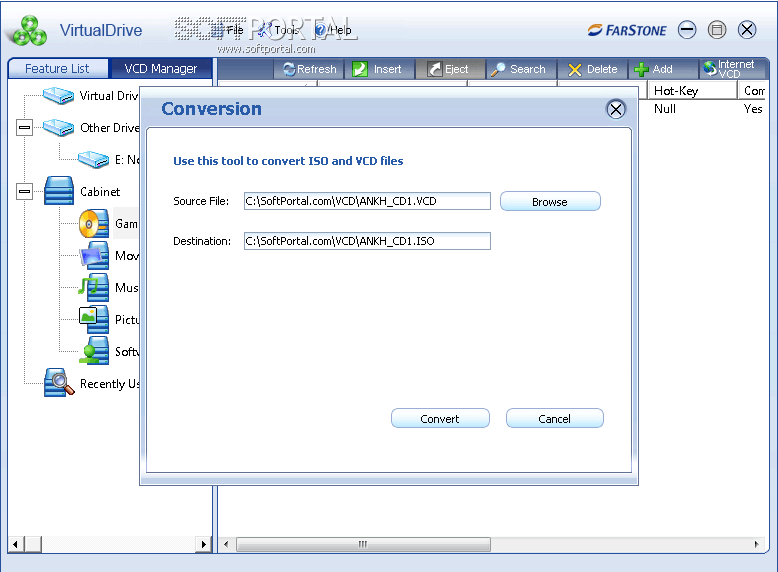Click the Search magnifier icon
This screenshot has width=778, height=572.
(498, 69)
